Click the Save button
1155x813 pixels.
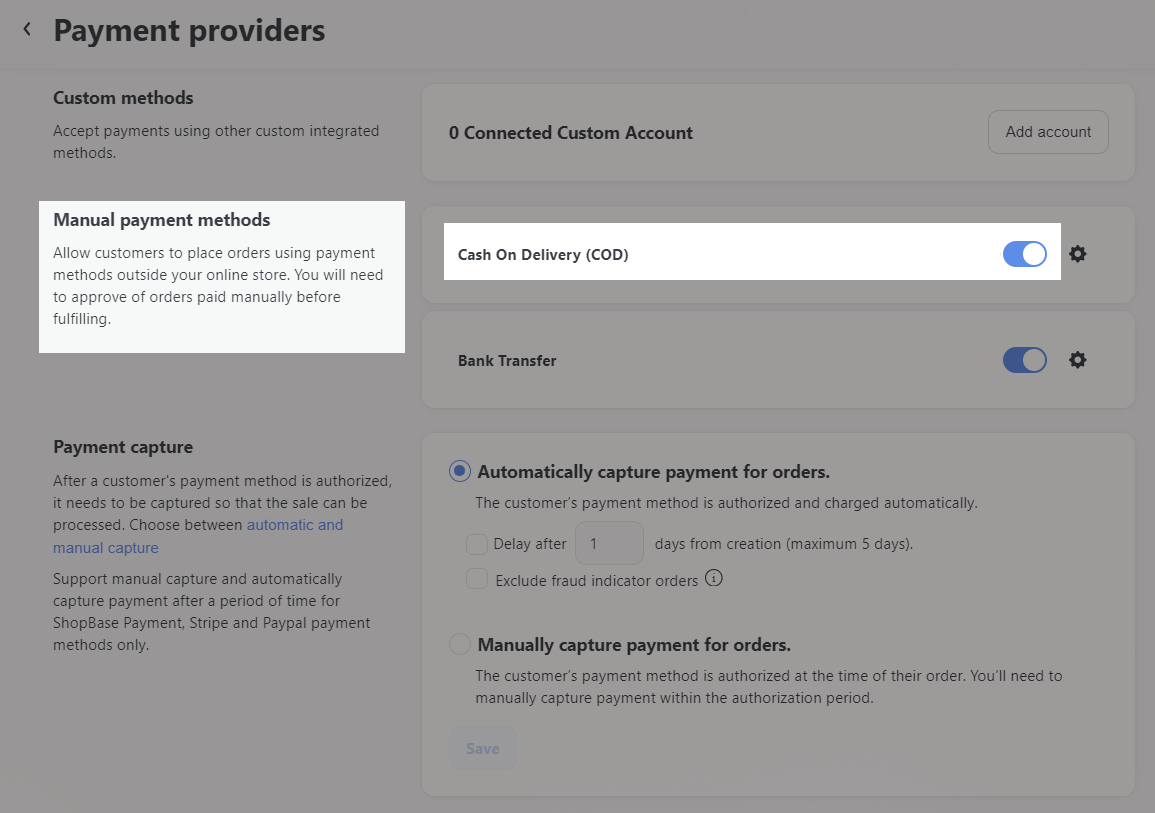483,748
